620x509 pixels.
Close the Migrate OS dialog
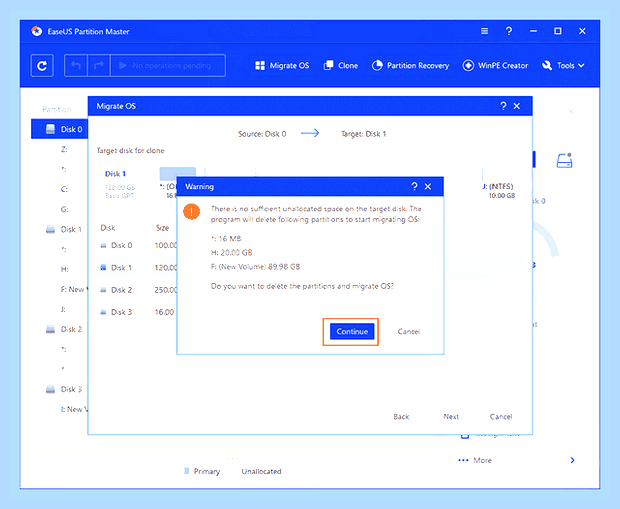pyautogui.click(x=517, y=106)
